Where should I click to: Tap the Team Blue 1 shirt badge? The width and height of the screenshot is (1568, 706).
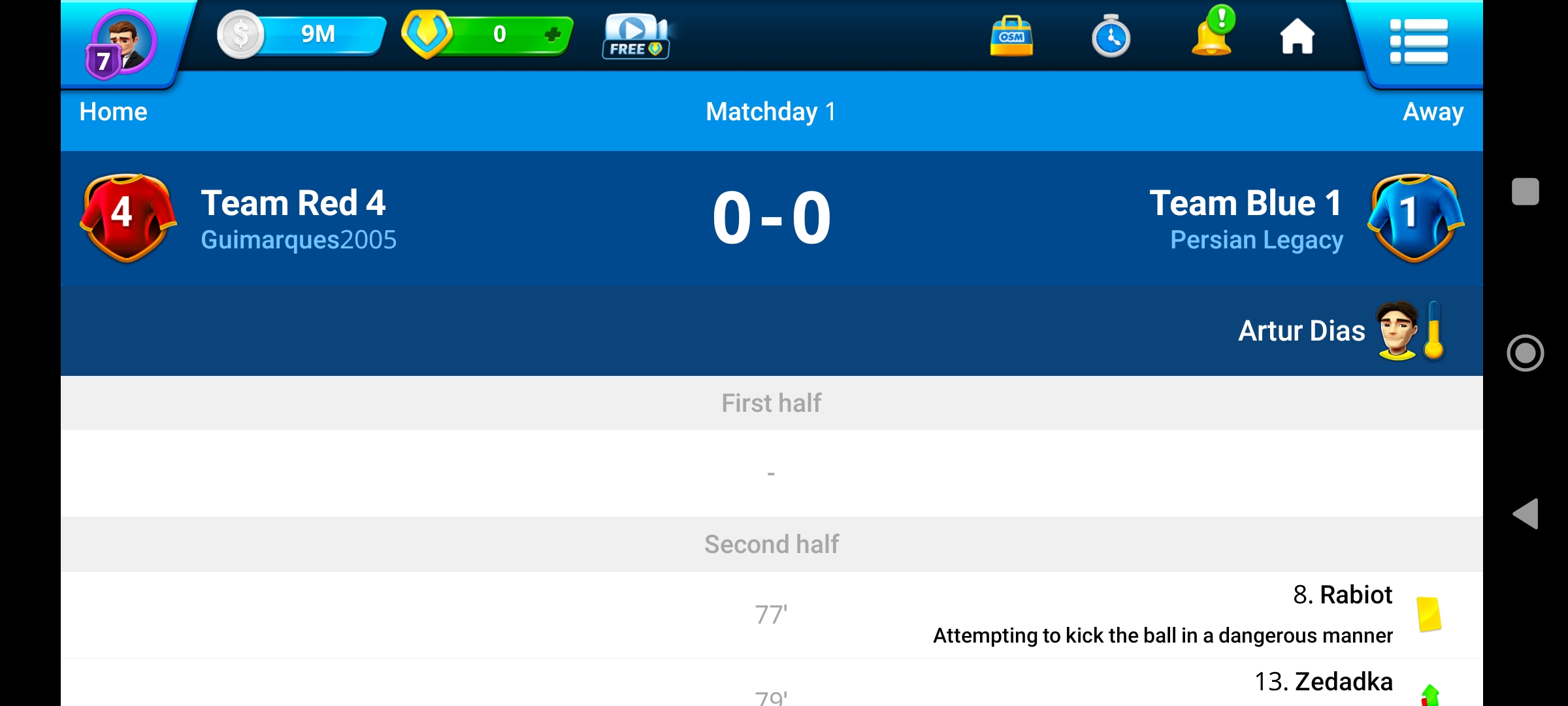tap(1416, 218)
